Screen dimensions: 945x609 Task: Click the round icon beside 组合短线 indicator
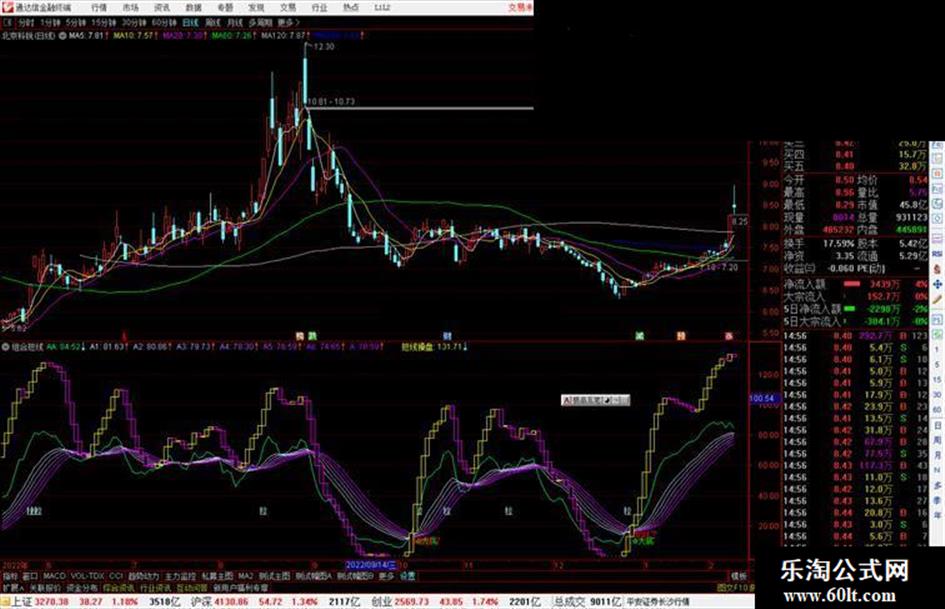tap(6, 347)
